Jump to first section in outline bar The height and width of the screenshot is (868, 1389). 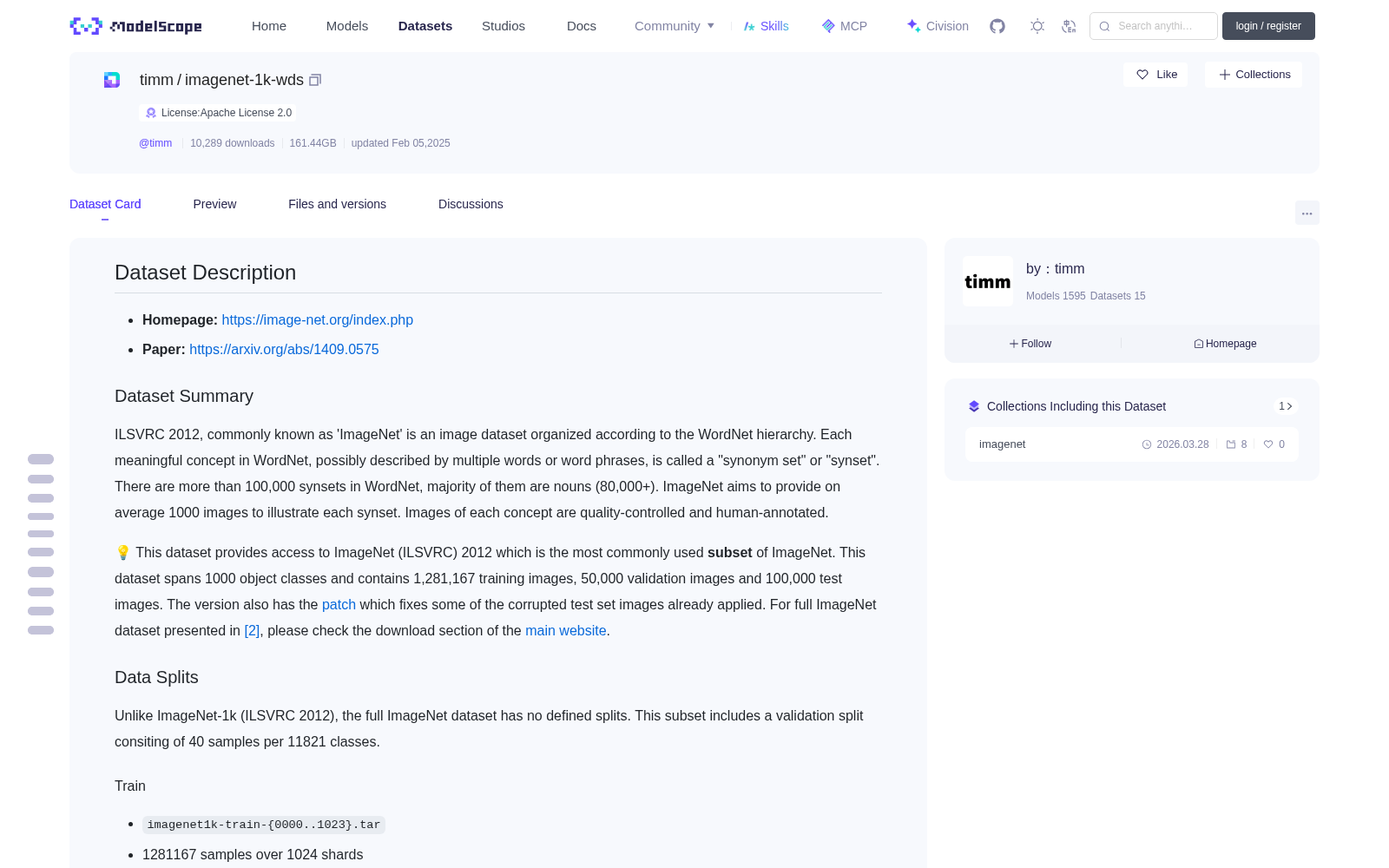pos(41,459)
